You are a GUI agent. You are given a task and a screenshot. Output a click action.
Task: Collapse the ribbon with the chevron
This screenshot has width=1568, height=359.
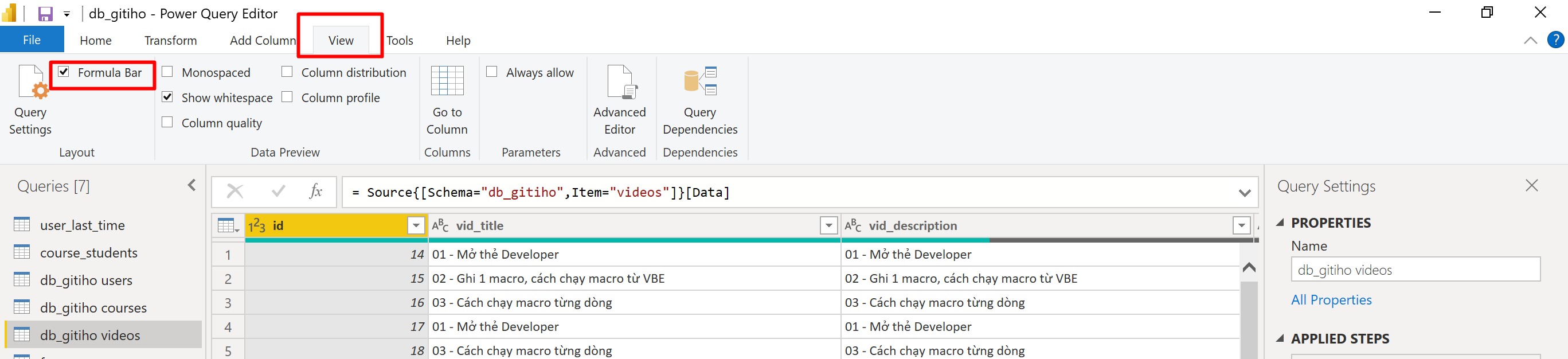pyautogui.click(x=1530, y=40)
